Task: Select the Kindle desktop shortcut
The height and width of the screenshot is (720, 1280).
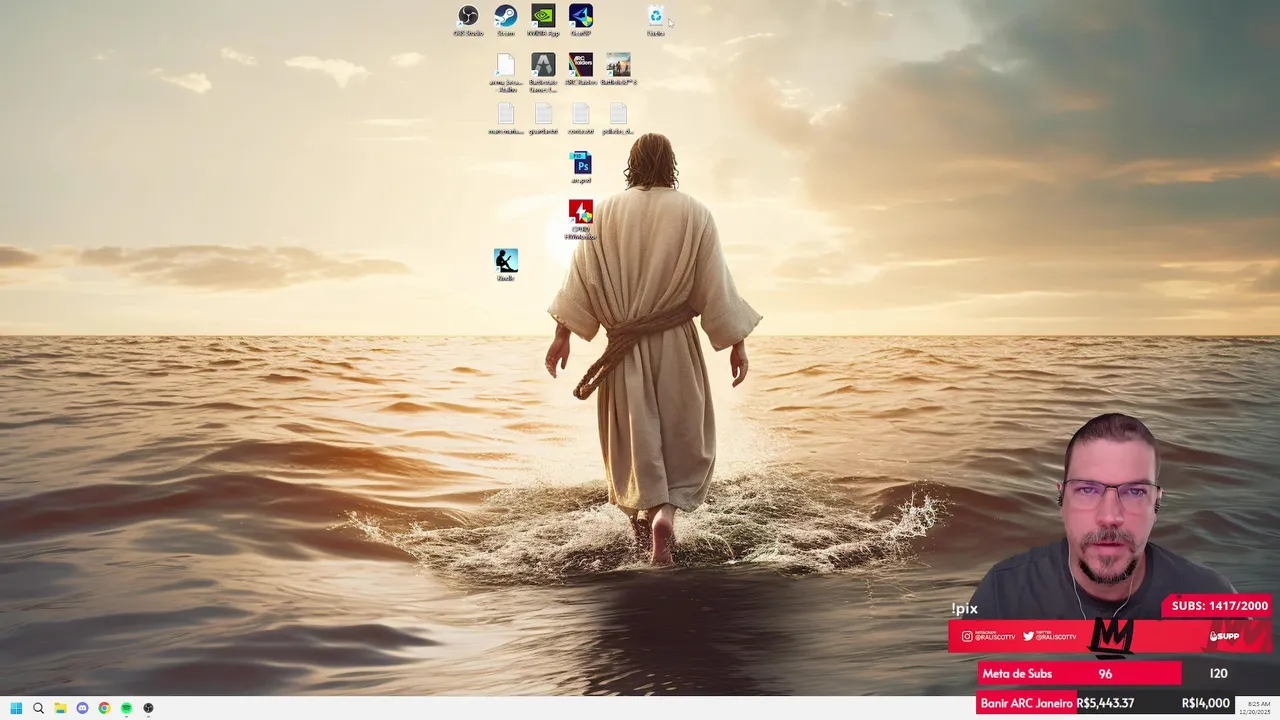Action: coord(506,265)
